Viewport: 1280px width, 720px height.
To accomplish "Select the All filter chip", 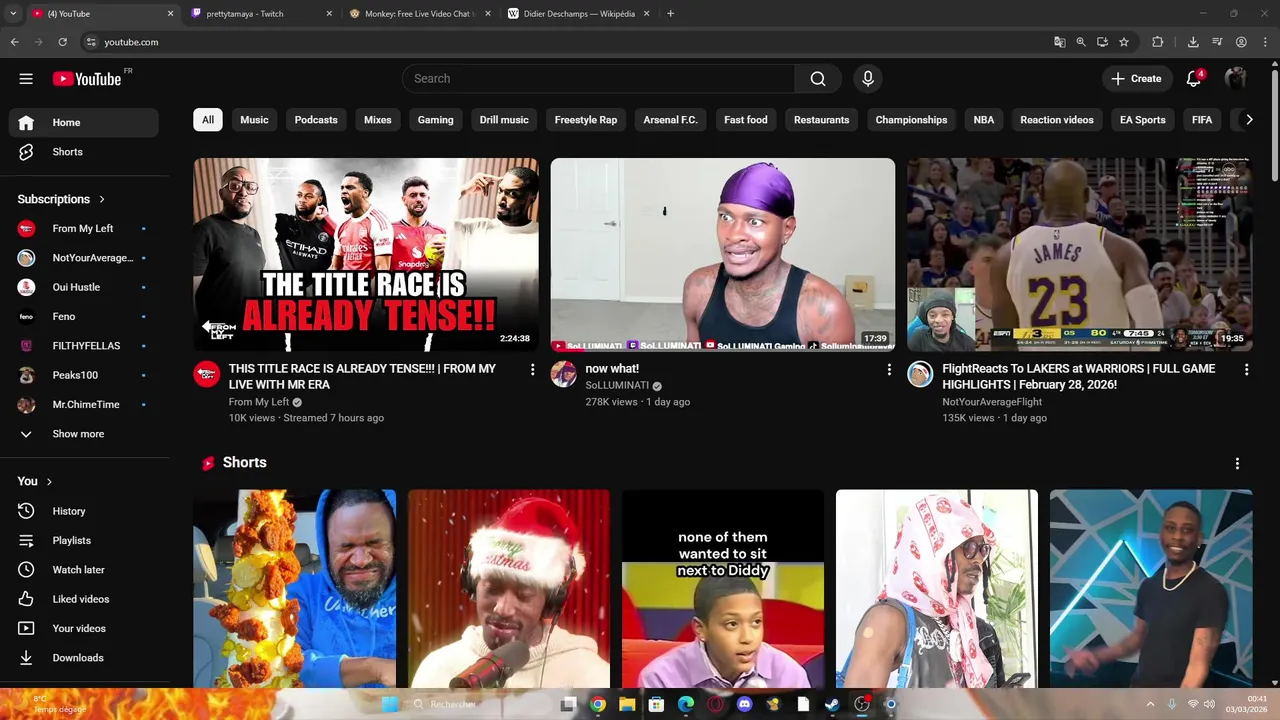I will (208, 120).
